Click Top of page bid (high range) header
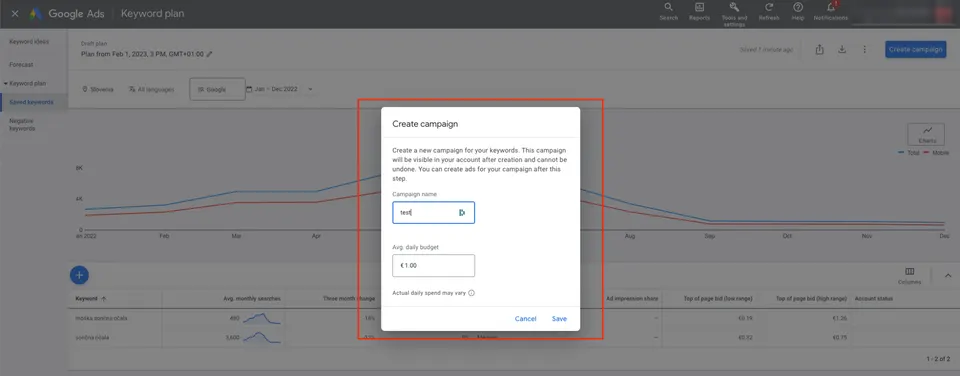This screenshot has width=960, height=376. pyautogui.click(x=811, y=299)
